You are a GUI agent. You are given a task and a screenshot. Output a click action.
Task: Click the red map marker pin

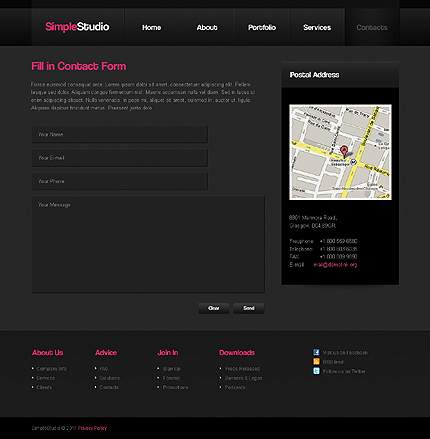pos(344,152)
